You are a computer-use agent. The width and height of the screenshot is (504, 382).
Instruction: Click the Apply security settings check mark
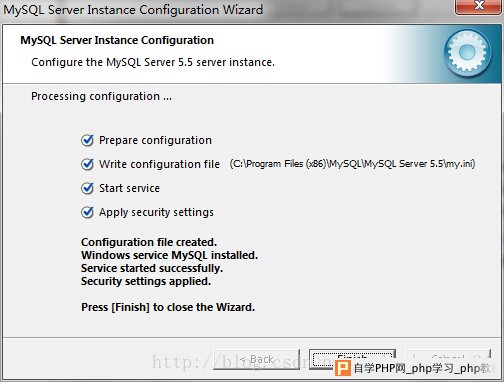(87, 212)
